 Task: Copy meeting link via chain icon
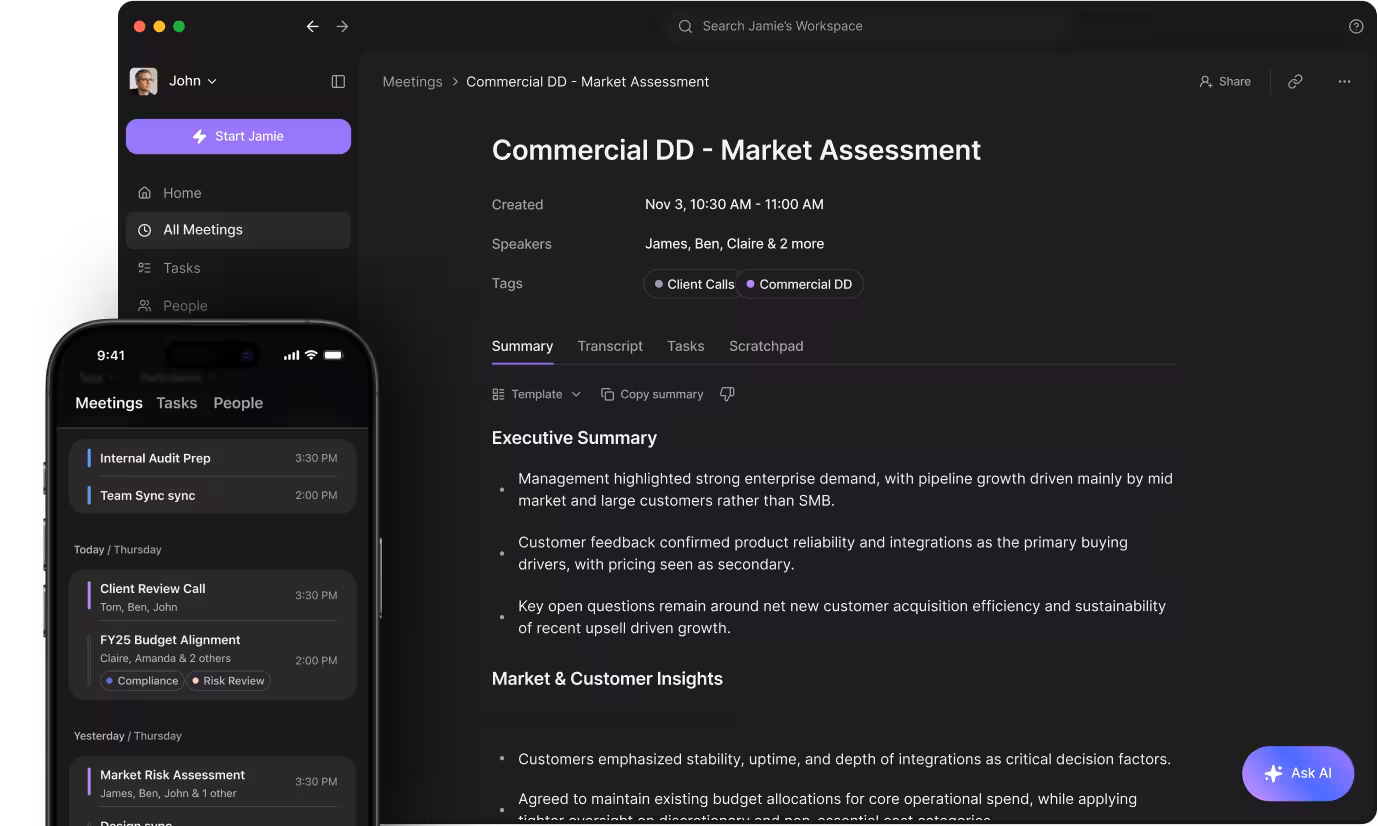(x=1295, y=82)
